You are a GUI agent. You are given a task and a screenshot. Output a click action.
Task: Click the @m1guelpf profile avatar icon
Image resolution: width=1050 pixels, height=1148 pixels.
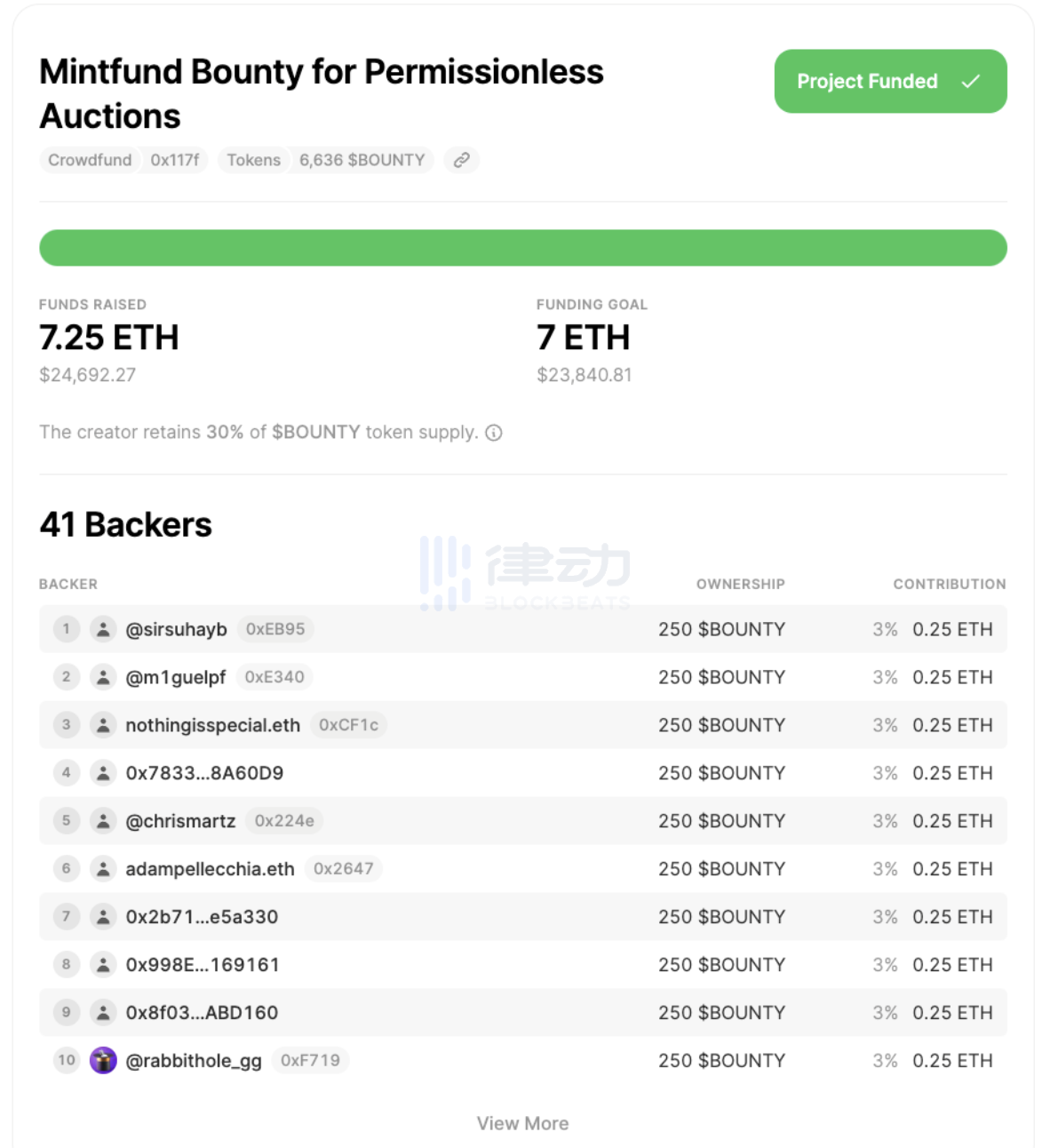click(x=103, y=677)
